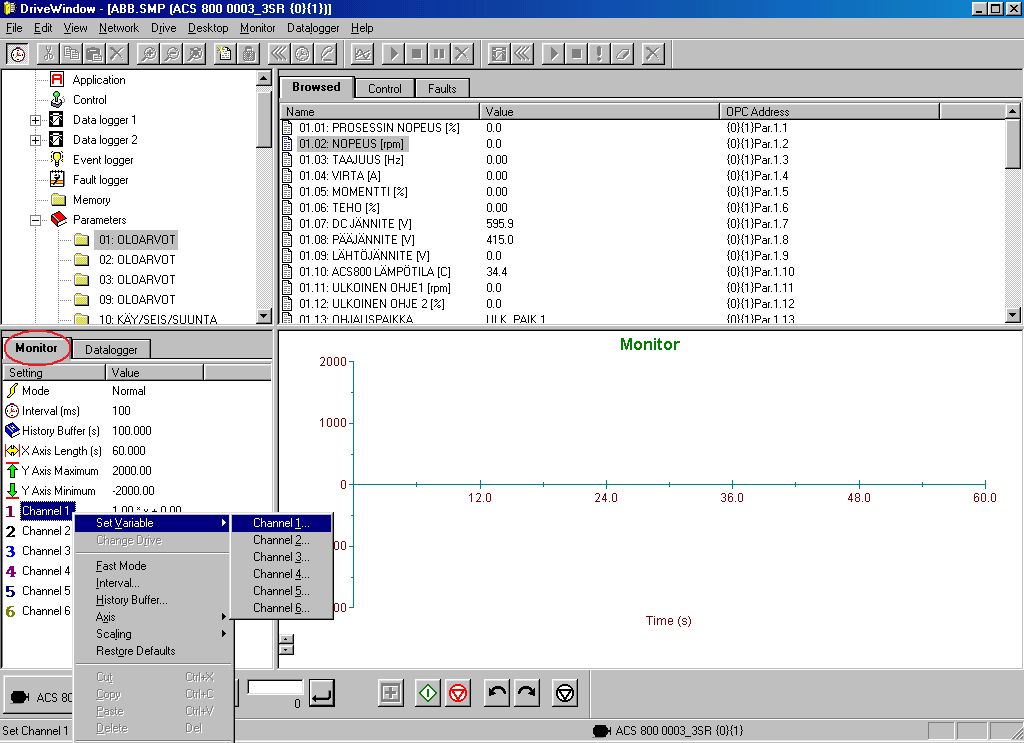
Task: Click the zoom in magnifier icon
Action: (x=148, y=54)
